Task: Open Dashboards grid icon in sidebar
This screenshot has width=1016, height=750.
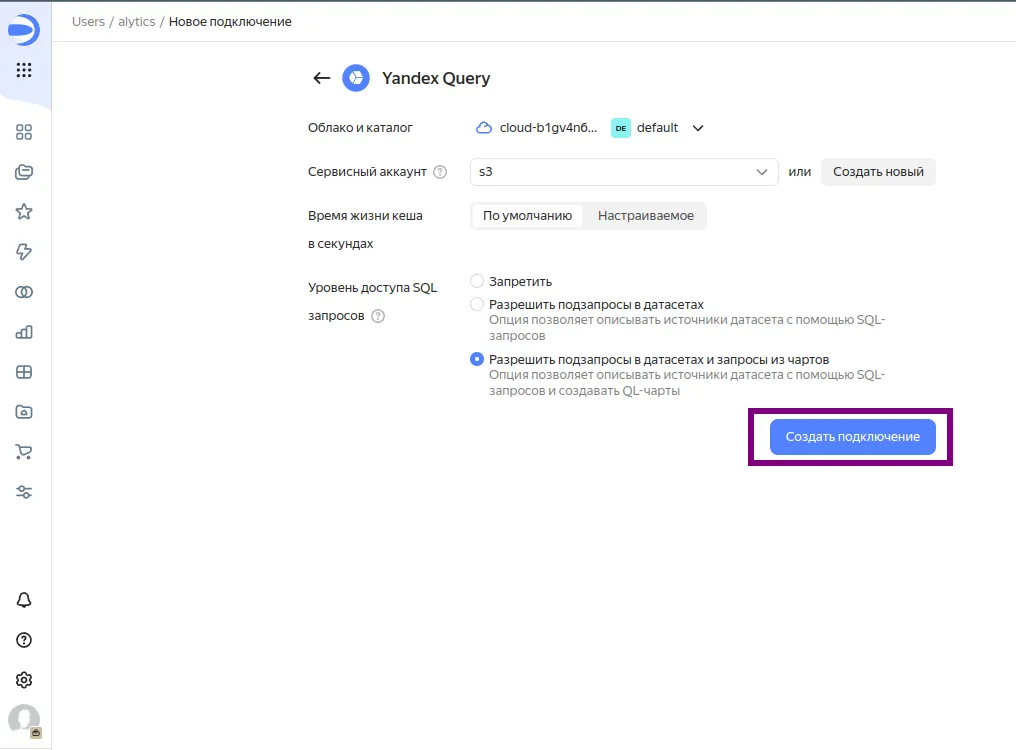Action: 24,372
